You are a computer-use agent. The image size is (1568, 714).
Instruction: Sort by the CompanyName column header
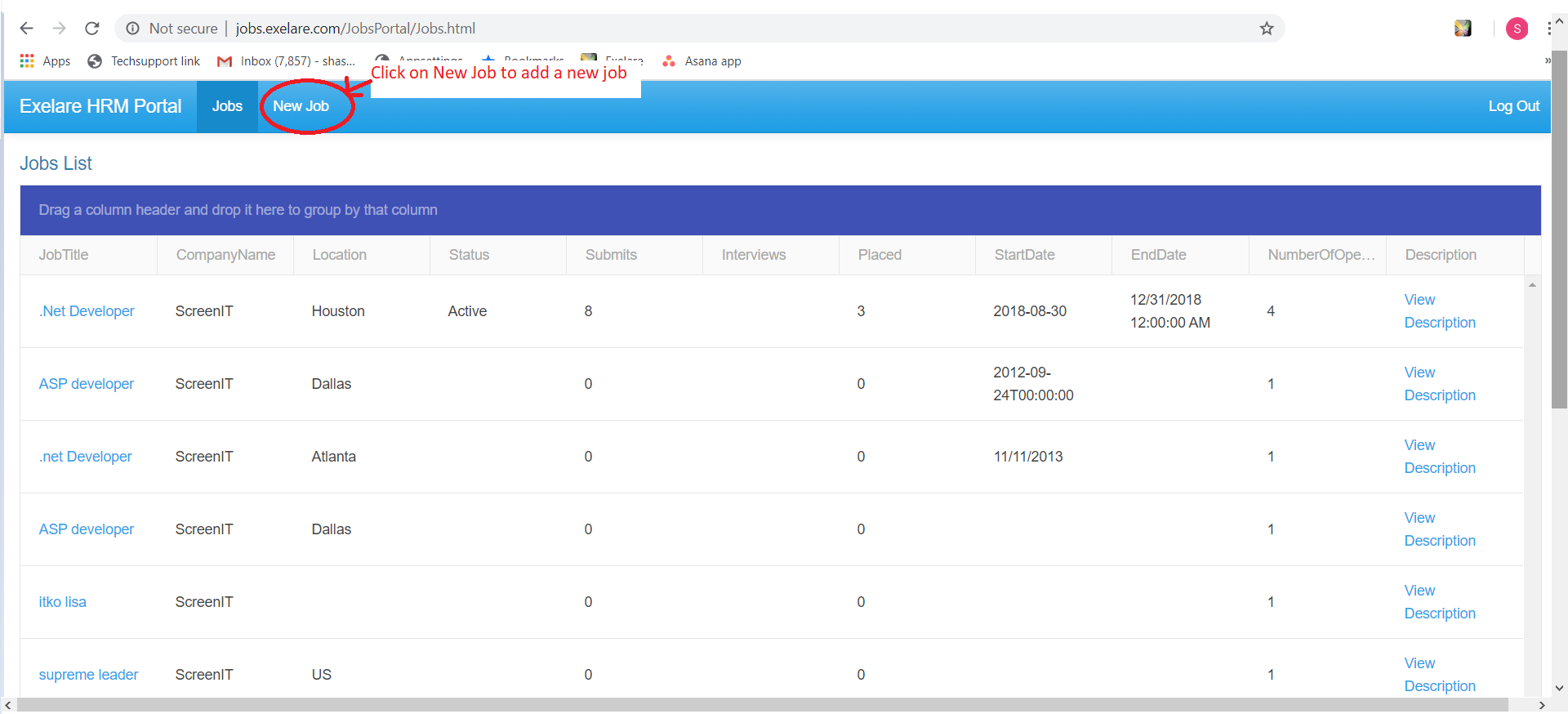point(225,255)
